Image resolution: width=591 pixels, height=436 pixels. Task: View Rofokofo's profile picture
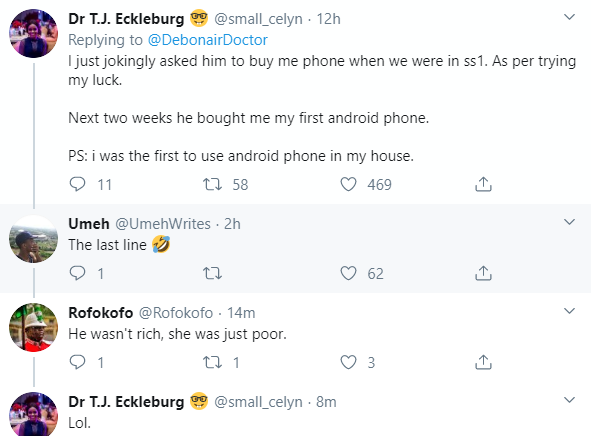pyautogui.click(x=34, y=327)
